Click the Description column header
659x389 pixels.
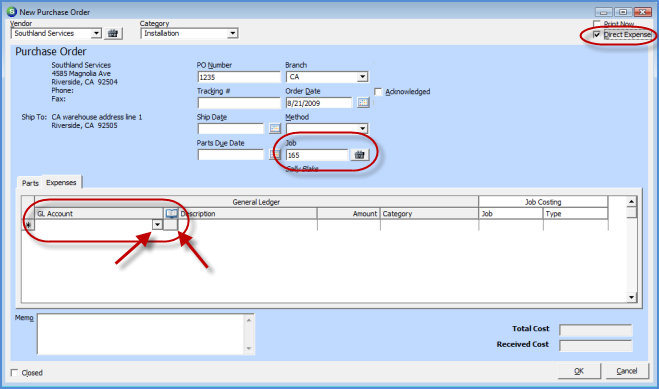(x=248, y=214)
